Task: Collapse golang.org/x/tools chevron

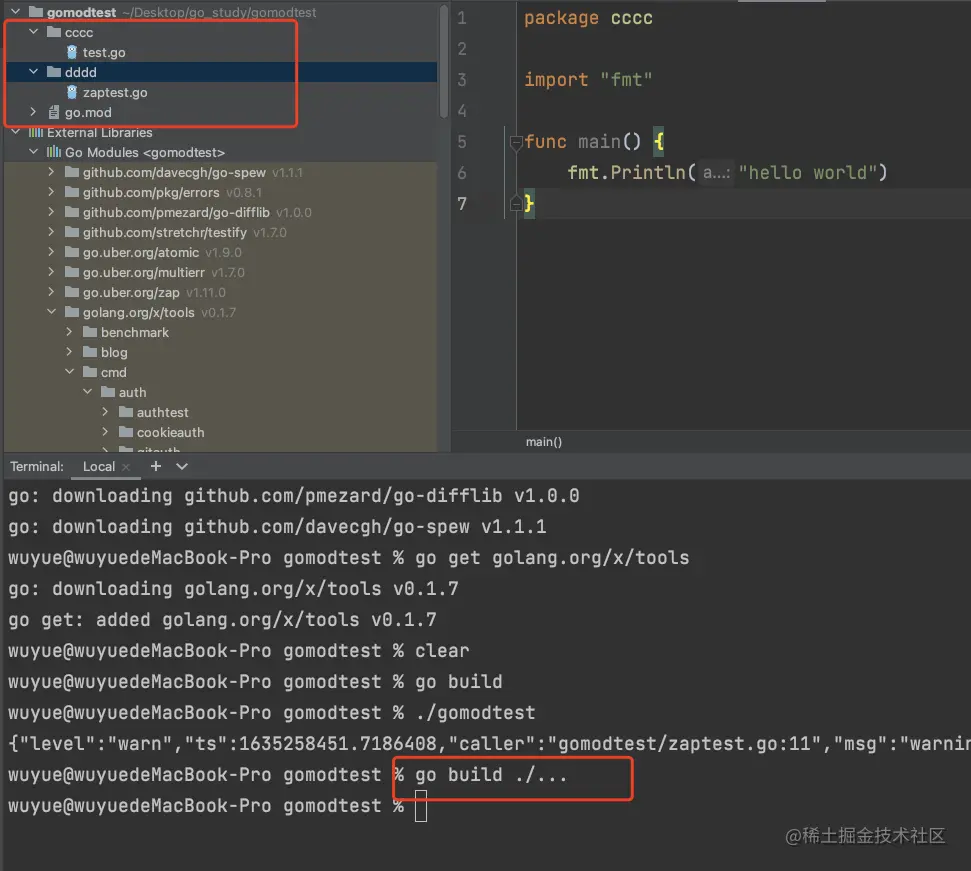Action: [52, 312]
